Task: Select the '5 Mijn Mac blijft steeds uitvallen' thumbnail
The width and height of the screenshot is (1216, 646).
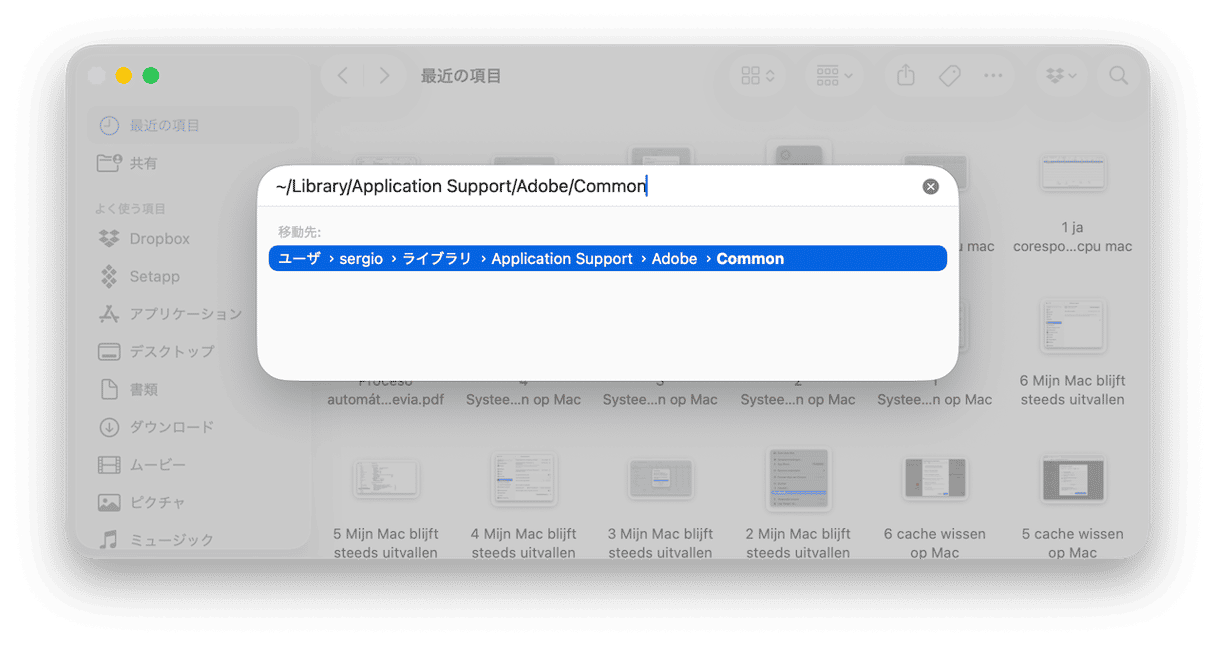Action: (x=385, y=478)
